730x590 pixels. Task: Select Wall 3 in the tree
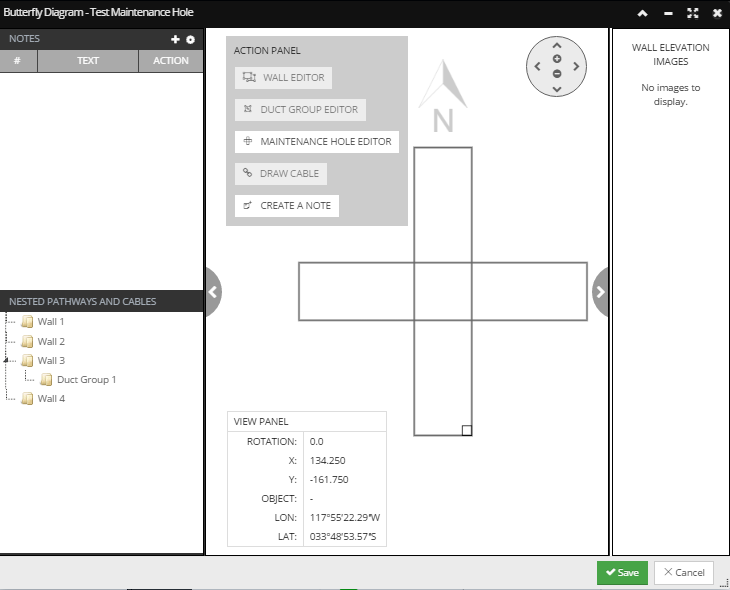51,361
